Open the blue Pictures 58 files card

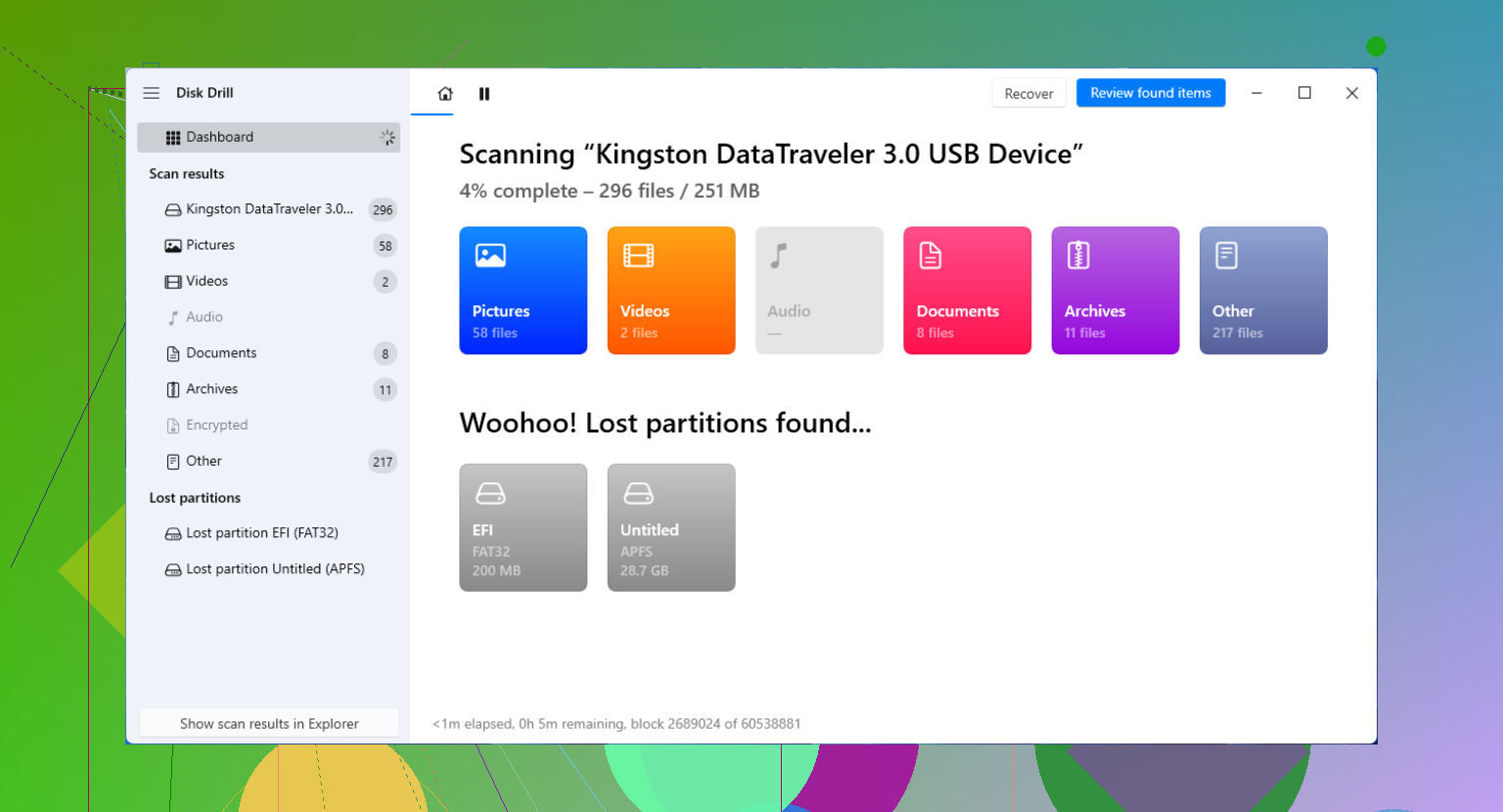[x=524, y=291]
